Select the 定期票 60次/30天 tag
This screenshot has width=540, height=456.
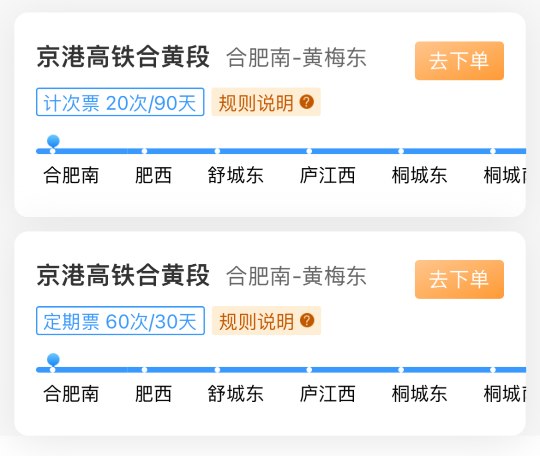[120, 321]
